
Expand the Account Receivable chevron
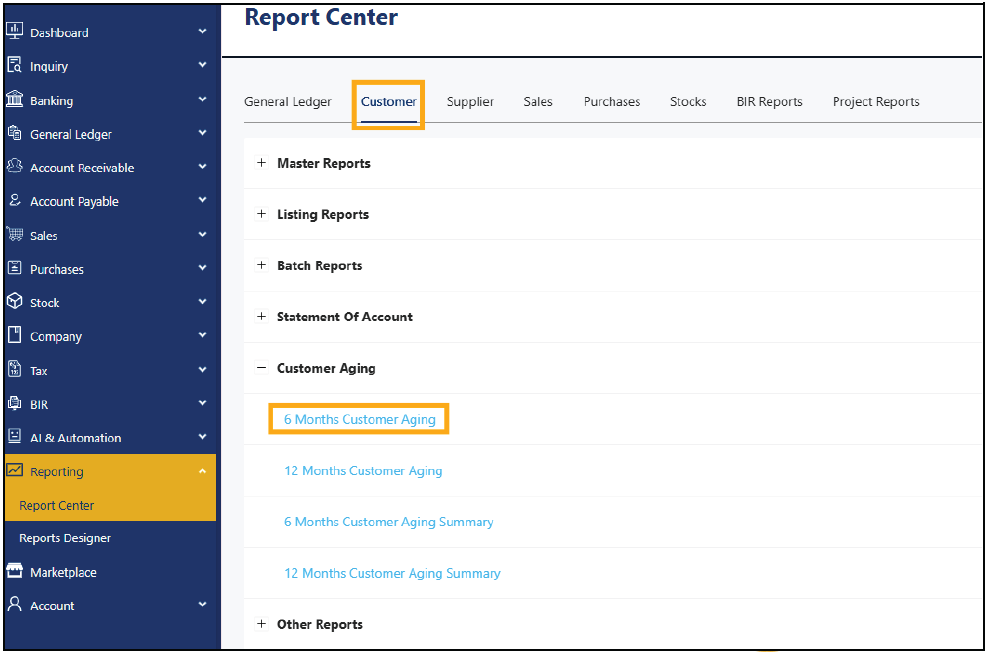tap(202, 167)
